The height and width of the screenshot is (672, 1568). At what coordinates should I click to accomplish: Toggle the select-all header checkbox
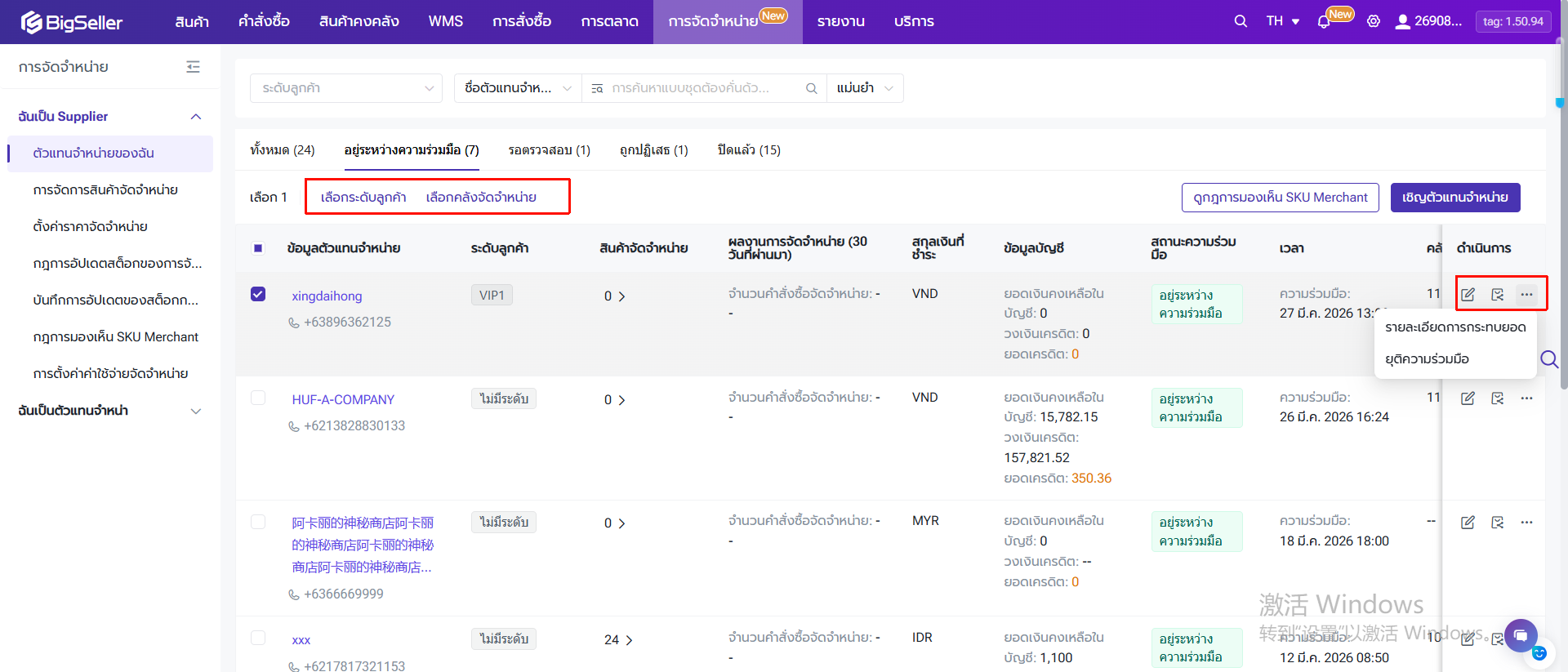pyautogui.click(x=258, y=248)
